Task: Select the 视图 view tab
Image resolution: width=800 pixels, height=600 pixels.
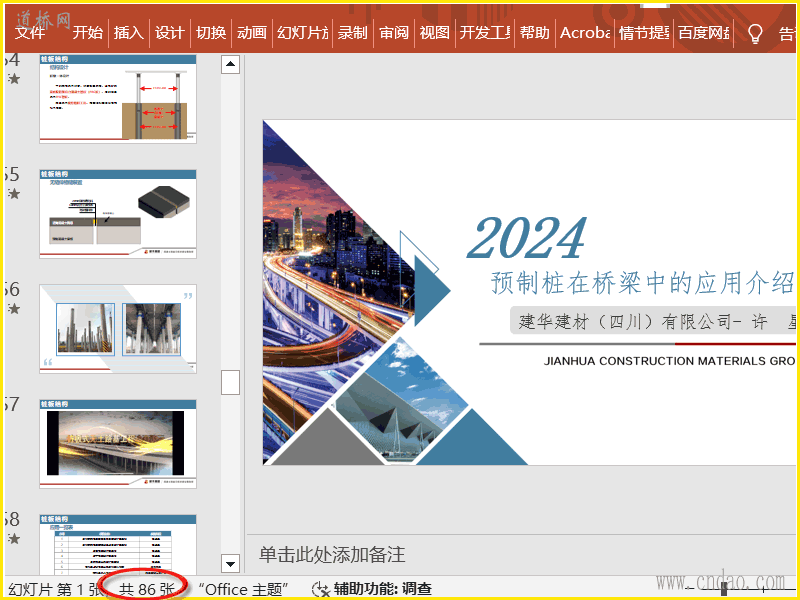Action: (435, 33)
